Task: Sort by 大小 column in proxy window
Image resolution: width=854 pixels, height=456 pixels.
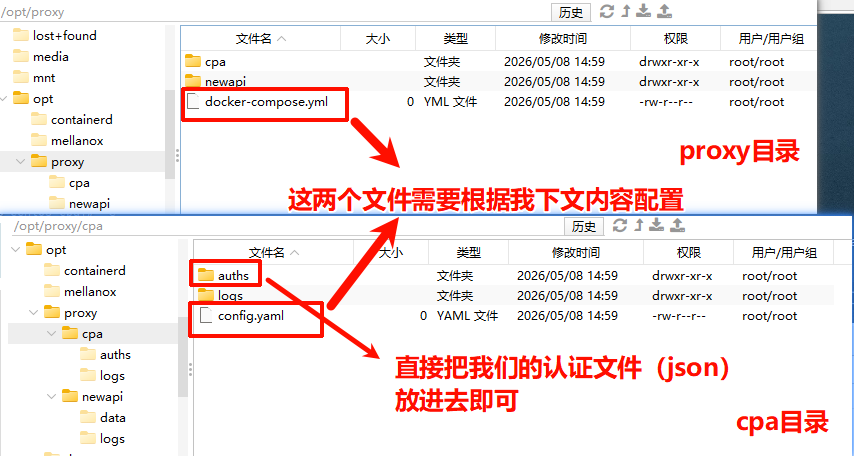Action: pyautogui.click(x=378, y=39)
